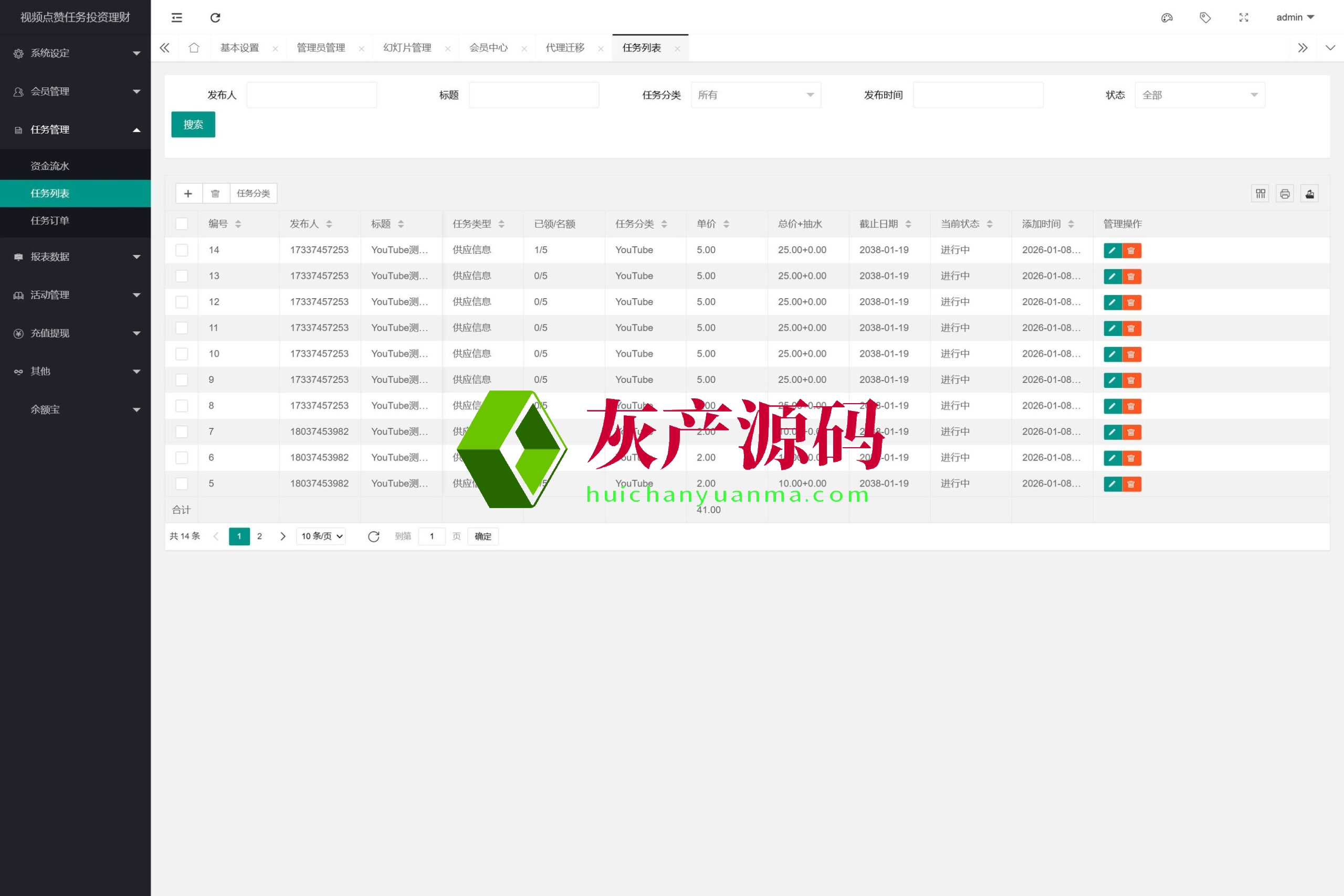1344x896 pixels.
Task: Open 任务订单 in the sidebar
Action: pyautogui.click(x=50, y=220)
